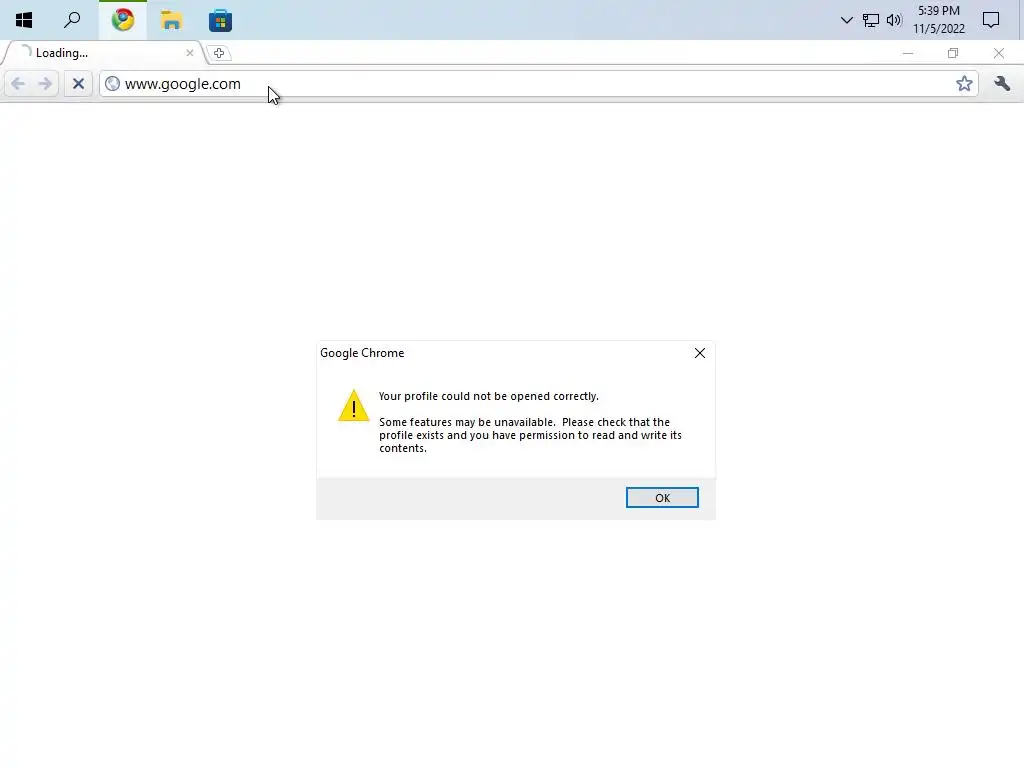Bookmark this page with the star

tap(964, 84)
